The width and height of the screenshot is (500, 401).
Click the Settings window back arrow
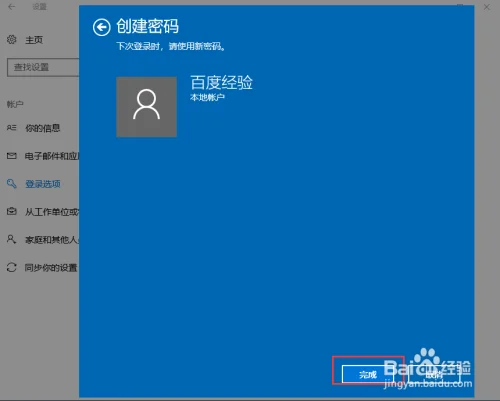pyautogui.click(x=12, y=7)
